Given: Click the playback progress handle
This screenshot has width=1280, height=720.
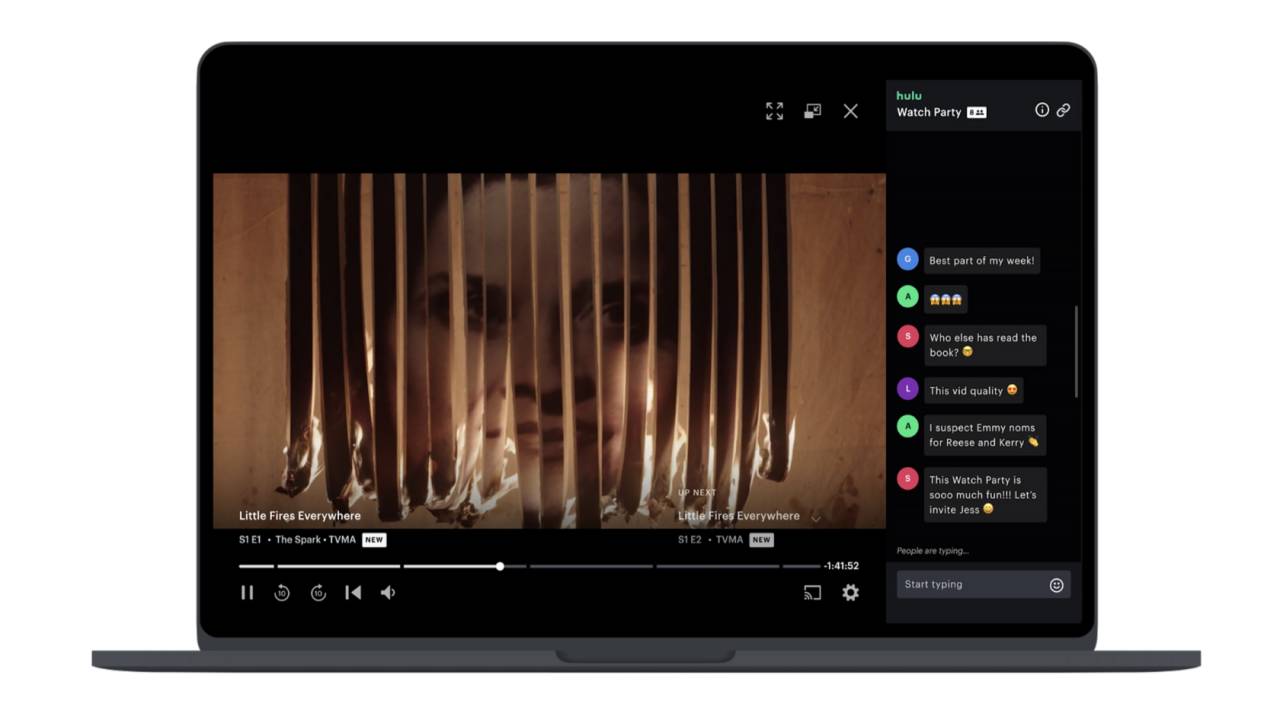Looking at the screenshot, I should click(500, 567).
